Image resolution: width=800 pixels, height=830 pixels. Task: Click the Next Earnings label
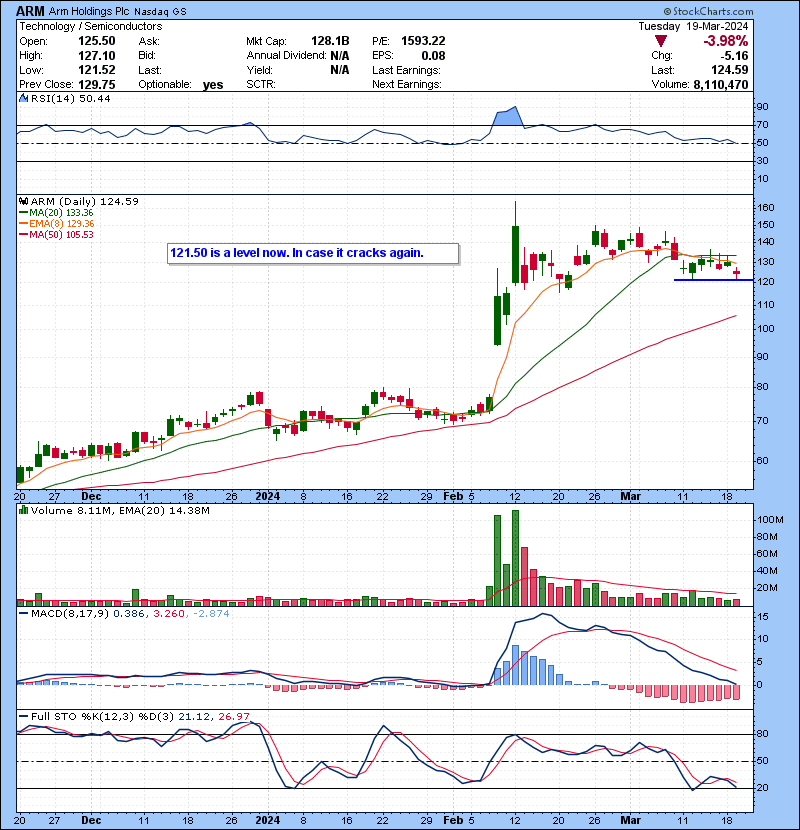407,85
